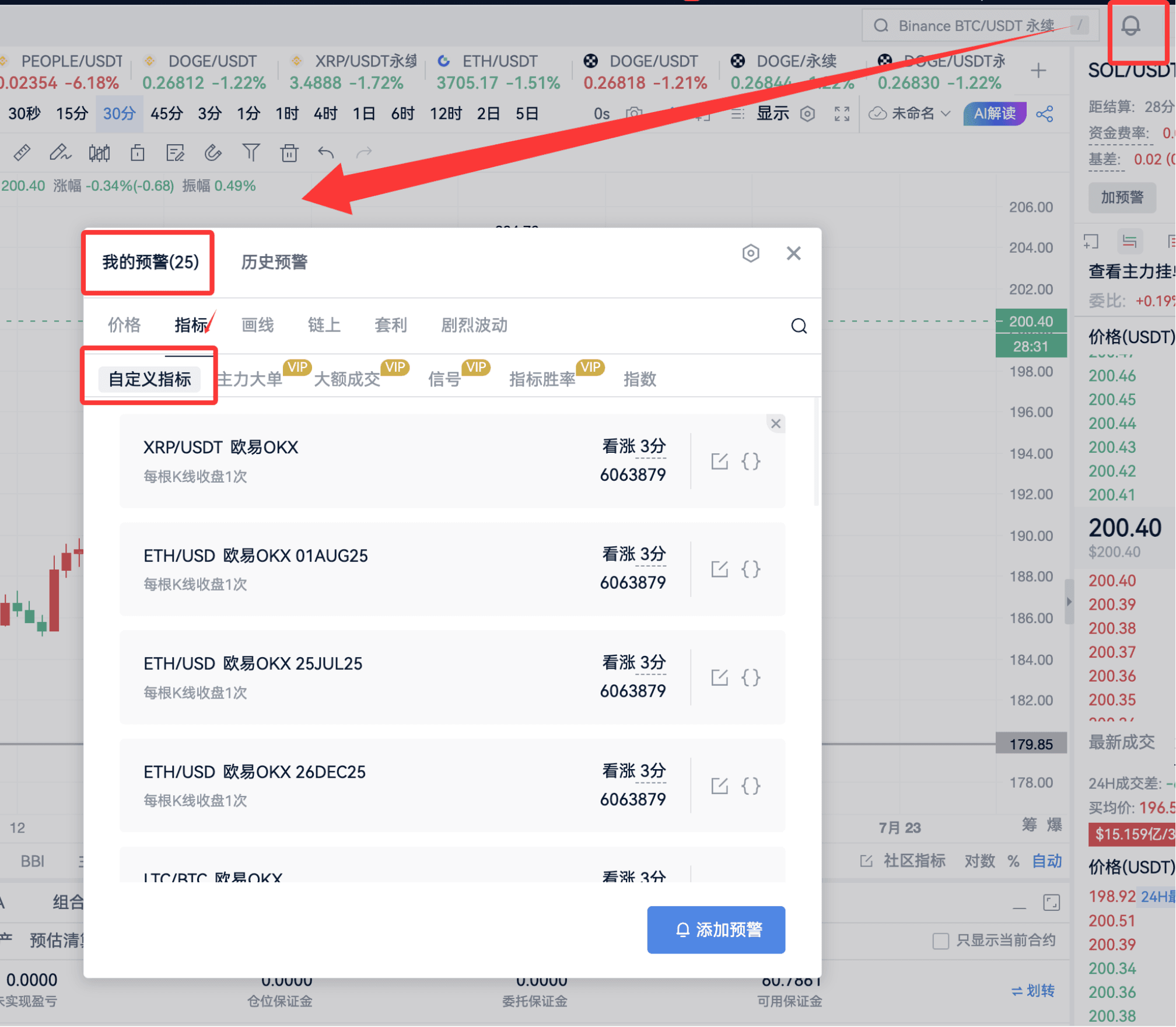Add a new ticker tab with plus
Image resolution: width=1176 pixels, height=1027 pixels.
point(1038,71)
